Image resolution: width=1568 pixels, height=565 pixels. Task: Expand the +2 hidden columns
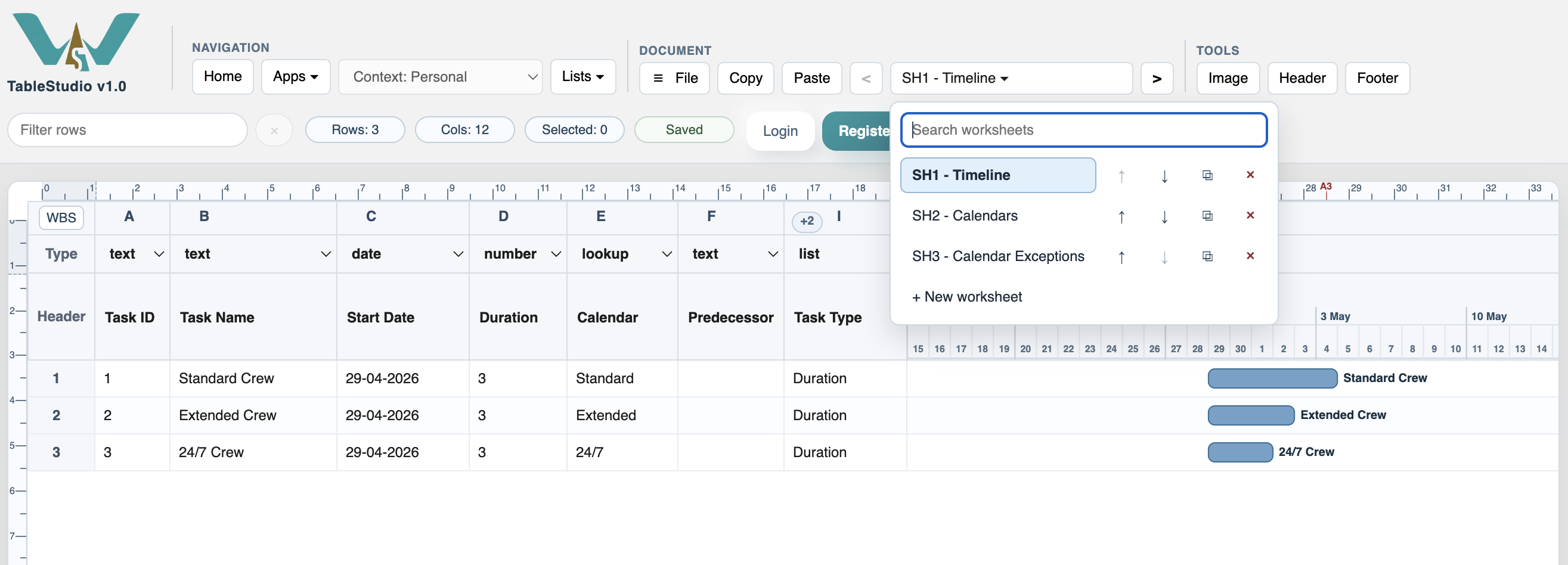pyautogui.click(x=807, y=221)
